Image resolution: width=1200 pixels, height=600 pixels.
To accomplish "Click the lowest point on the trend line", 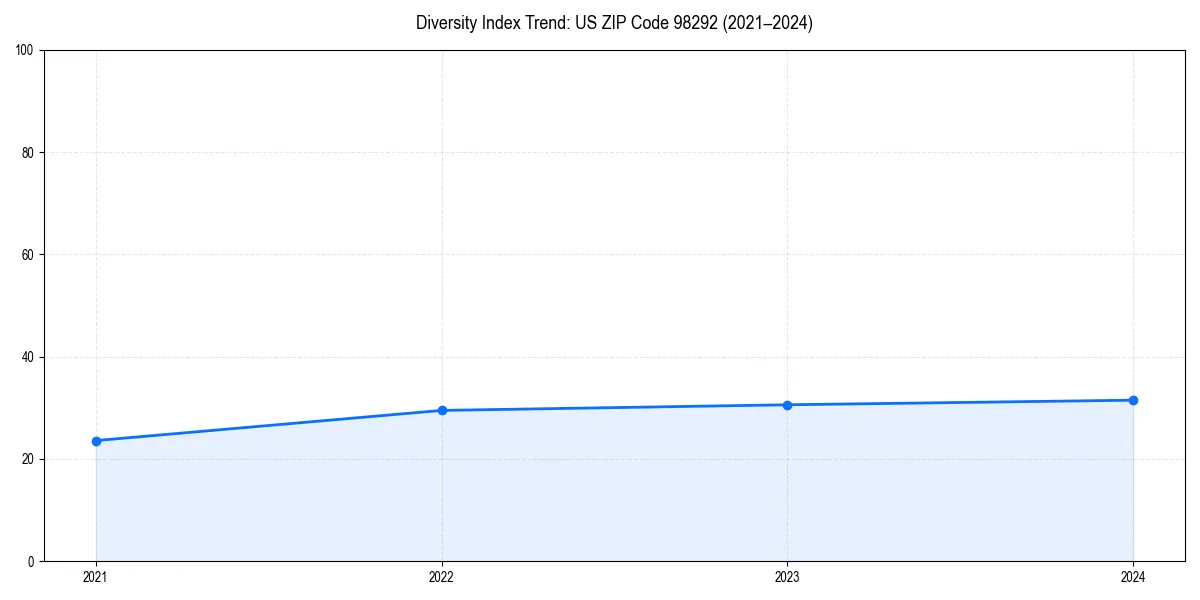I will 96,440.
